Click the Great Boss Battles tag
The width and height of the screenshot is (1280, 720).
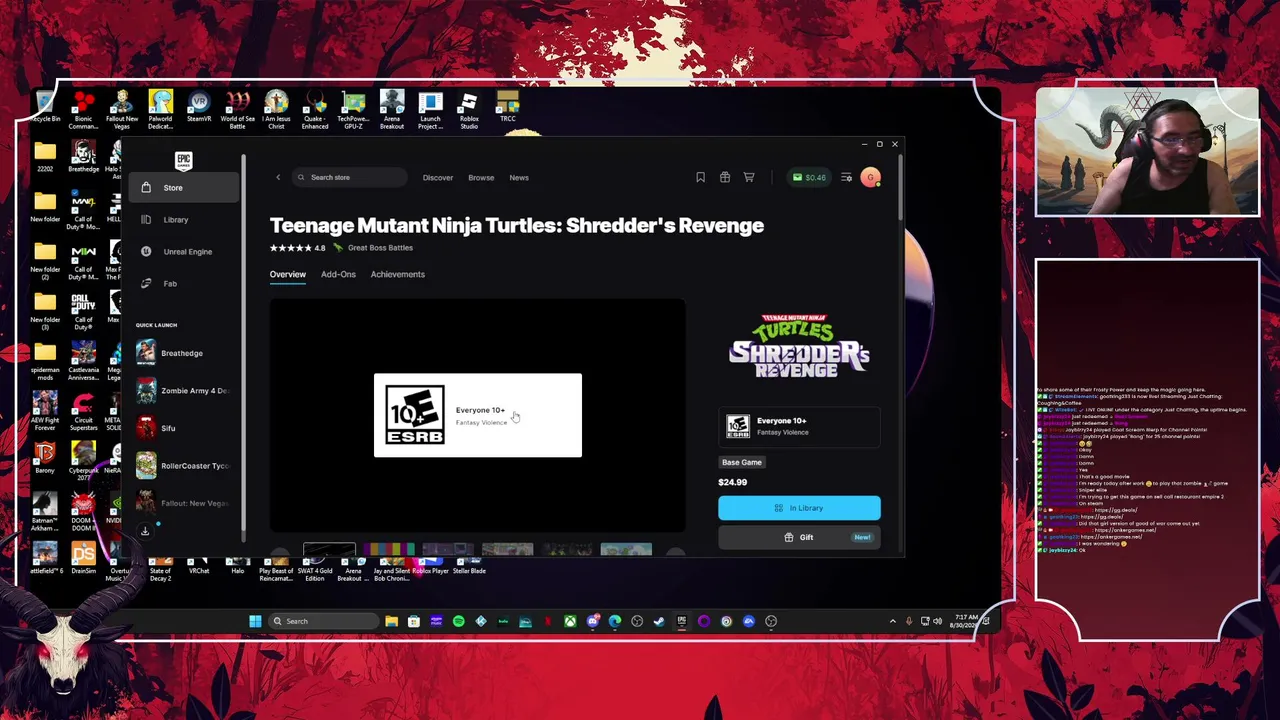tap(373, 248)
